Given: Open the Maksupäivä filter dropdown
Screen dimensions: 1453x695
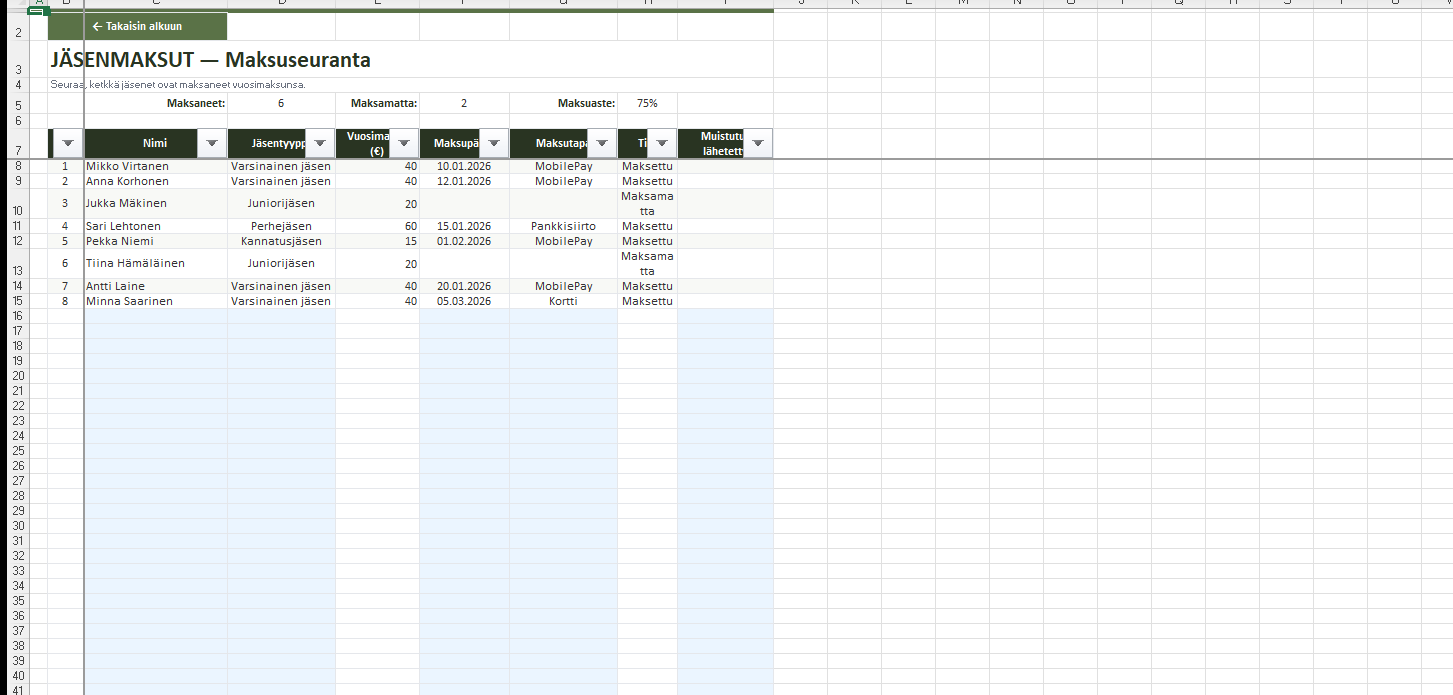Looking at the screenshot, I should tap(493, 144).
